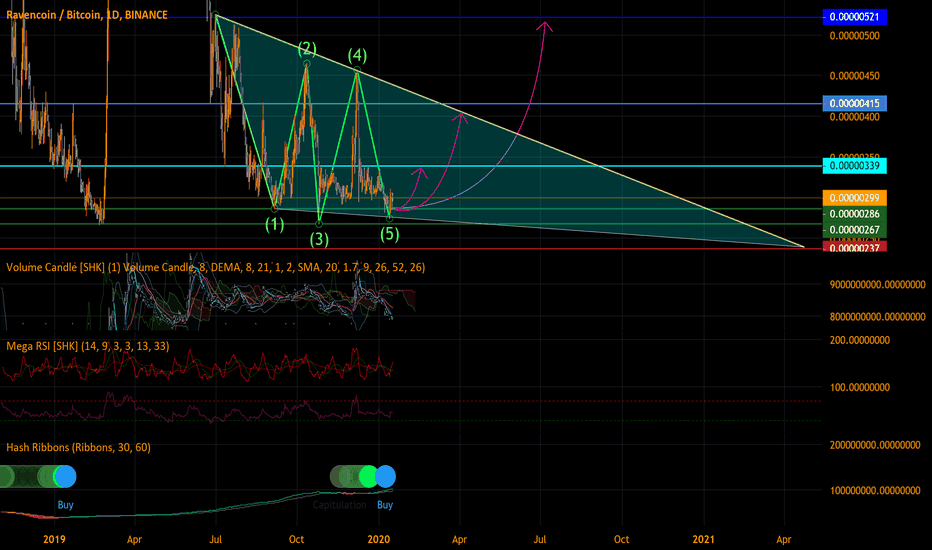
Task: Click the Oct label left of 2021
Action: 621,539
